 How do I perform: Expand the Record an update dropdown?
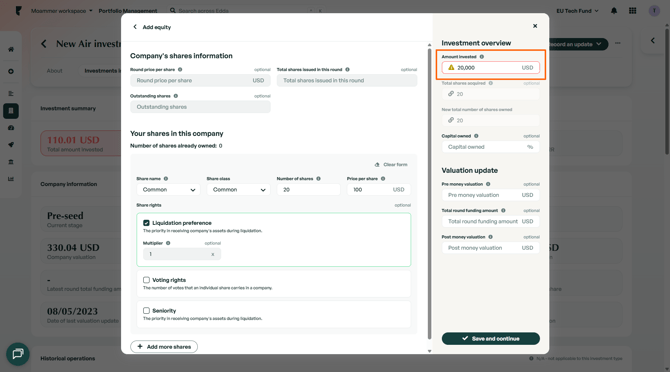coord(598,44)
